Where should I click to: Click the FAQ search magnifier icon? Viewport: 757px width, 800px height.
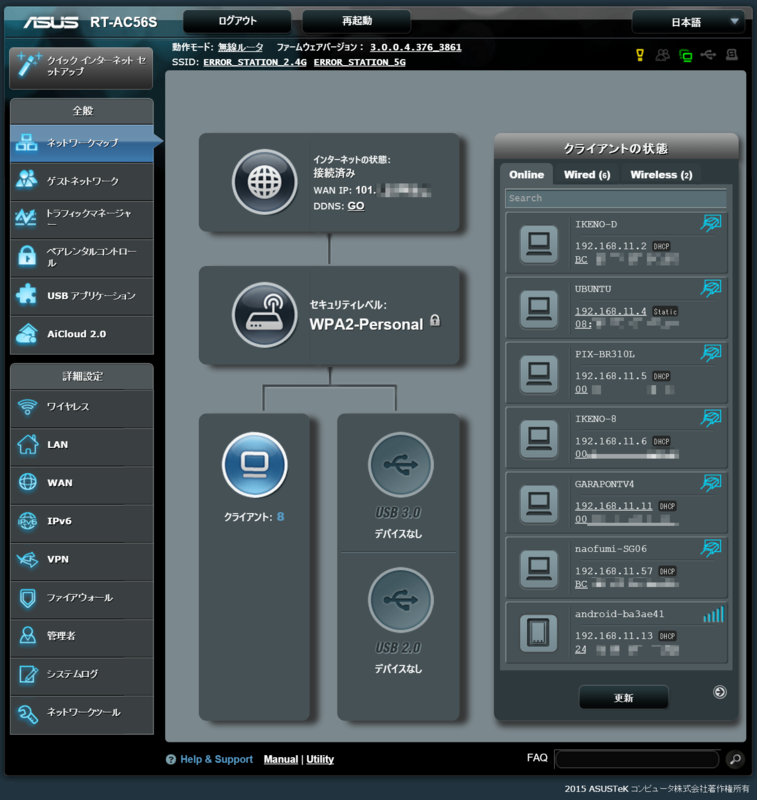[735, 759]
